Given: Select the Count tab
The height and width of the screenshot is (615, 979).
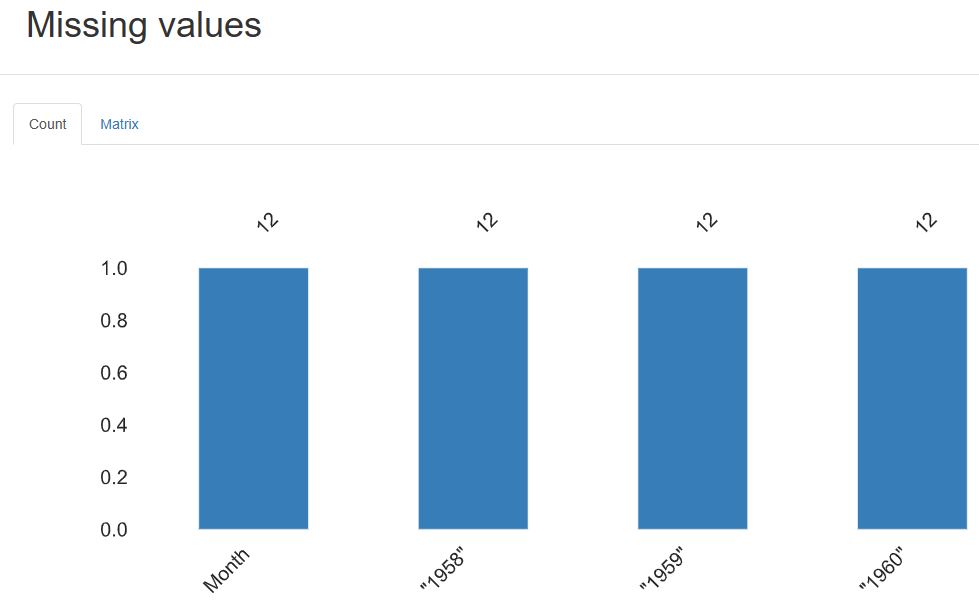Looking at the screenshot, I should click(x=47, y=124).
